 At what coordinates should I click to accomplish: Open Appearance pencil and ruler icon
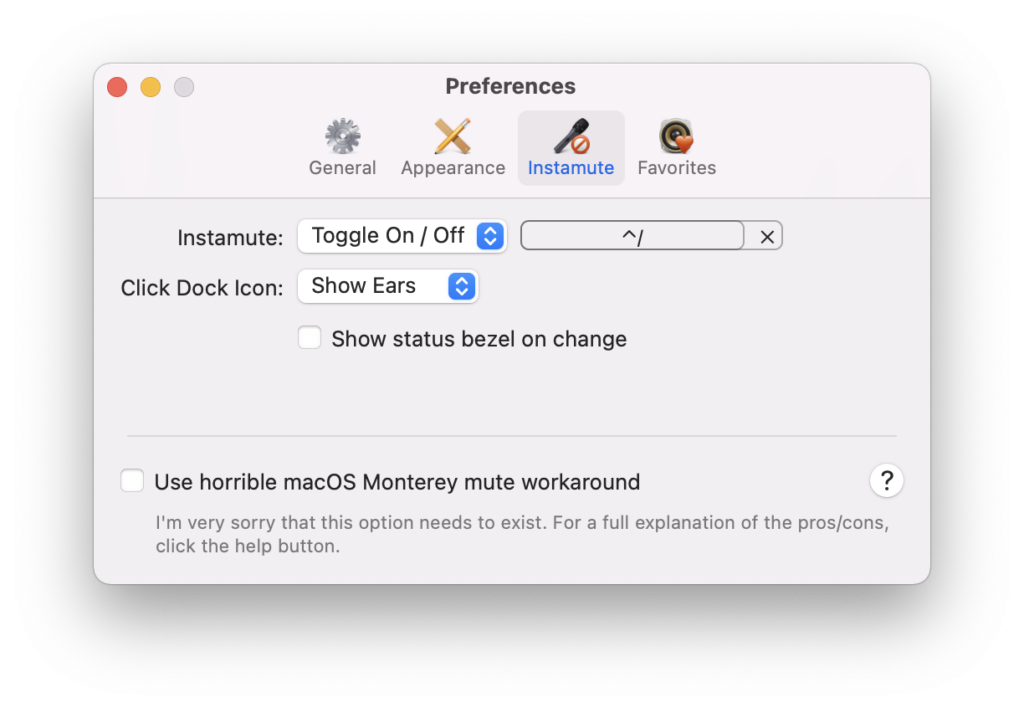(x=453, y=136)
